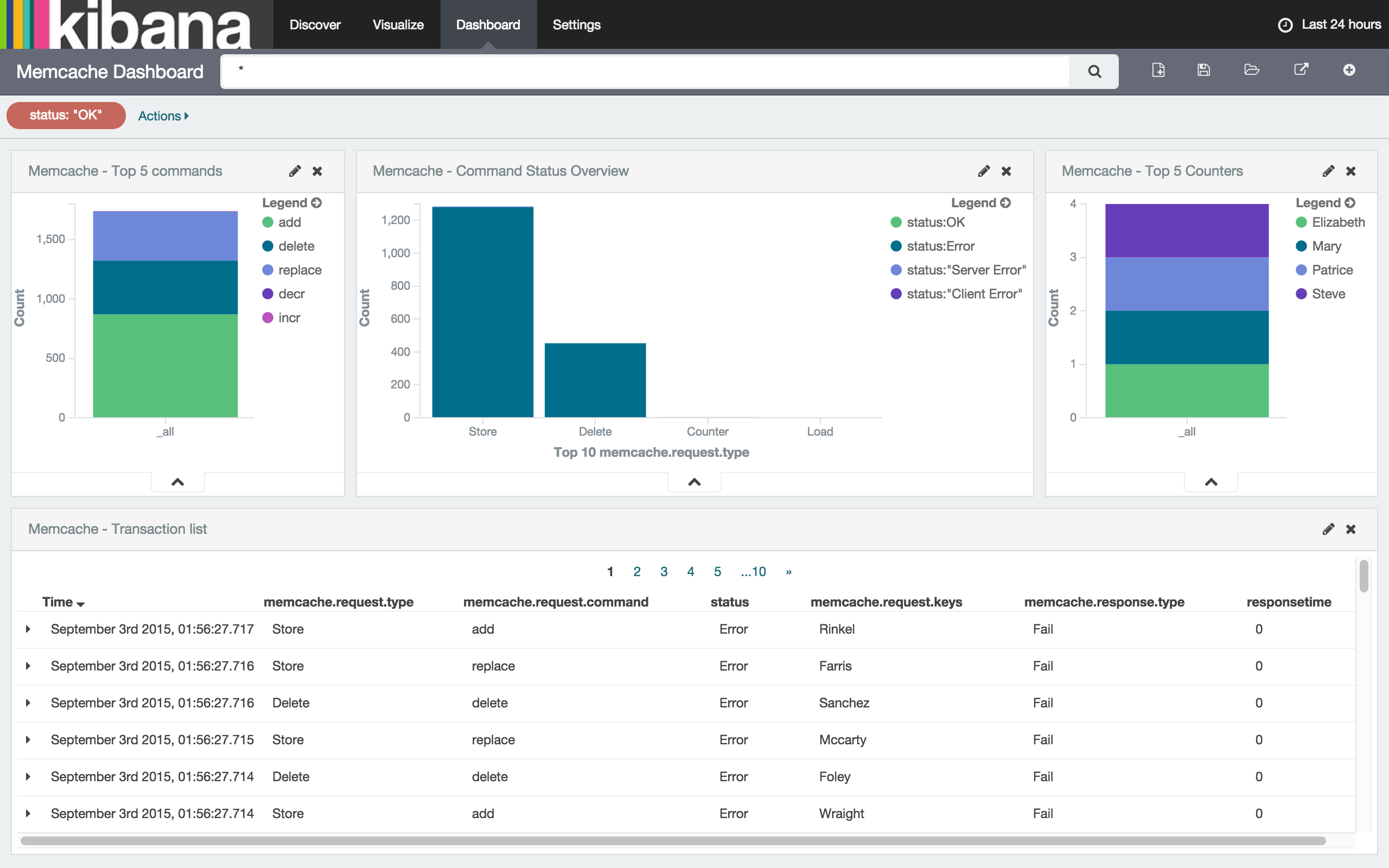The height and width of the screenshot is (868, 1389).
Task: Run the search with the magnifier icon
Action: 1093,71
